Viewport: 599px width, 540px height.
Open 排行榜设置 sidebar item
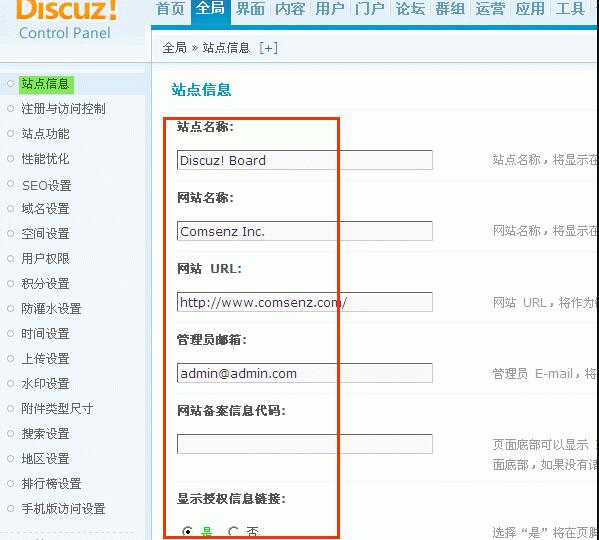pyautogui.click(x=52, y=484)
